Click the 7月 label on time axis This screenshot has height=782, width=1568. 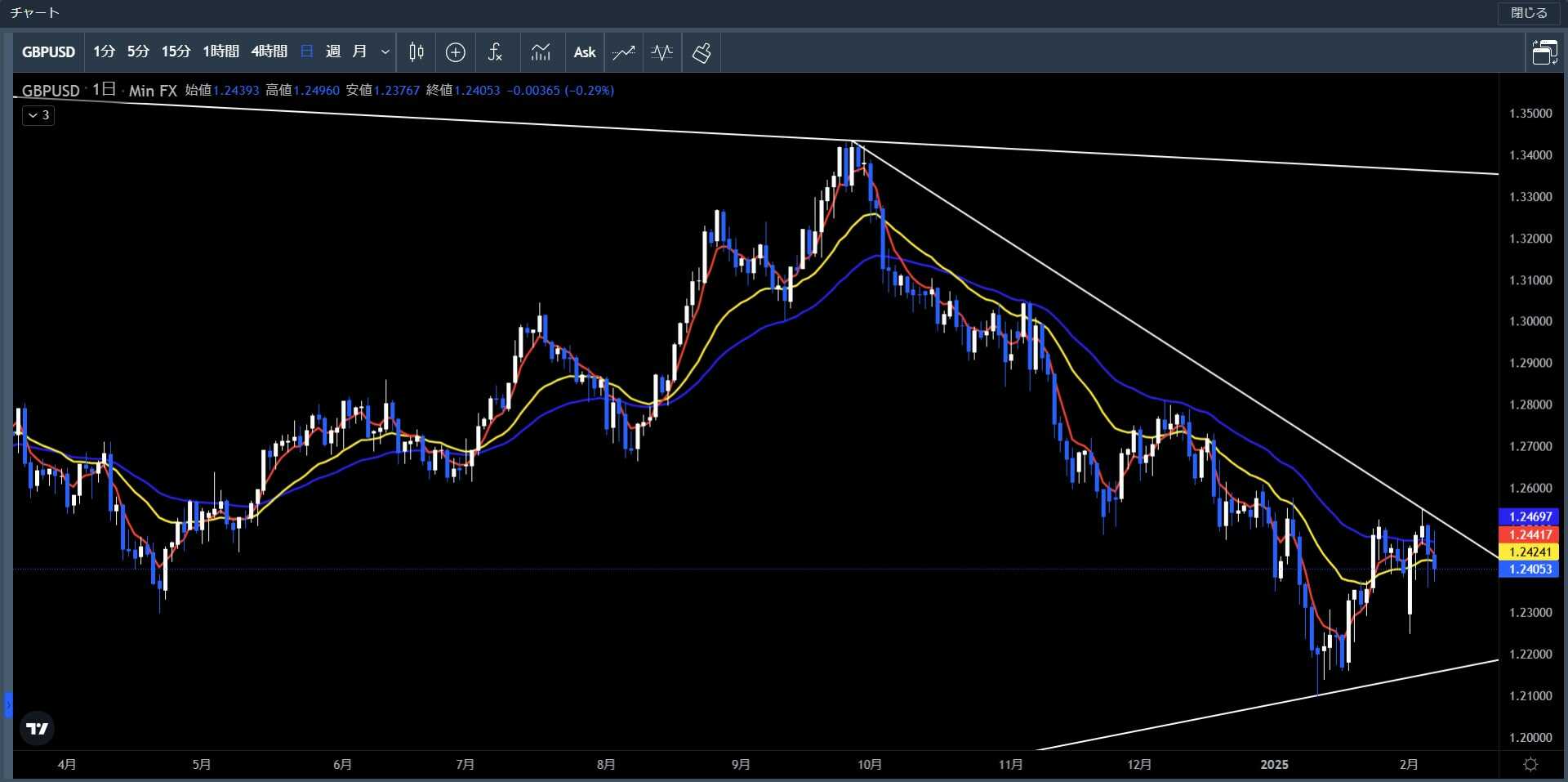465,764
